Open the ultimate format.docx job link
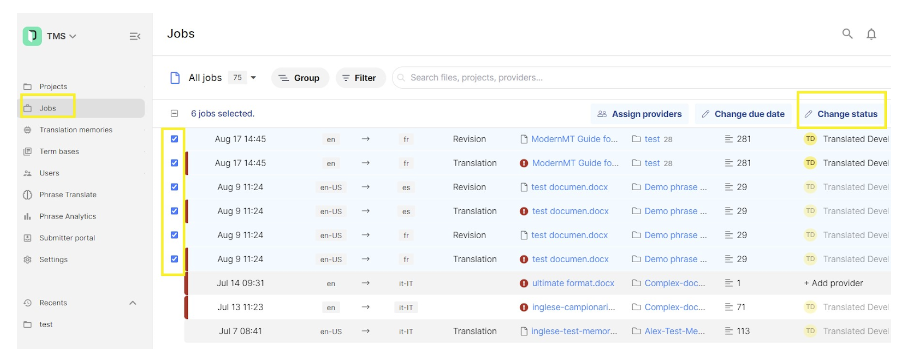Image resolution: width=921 pixels, height=363 pixels. pos(573,283)
